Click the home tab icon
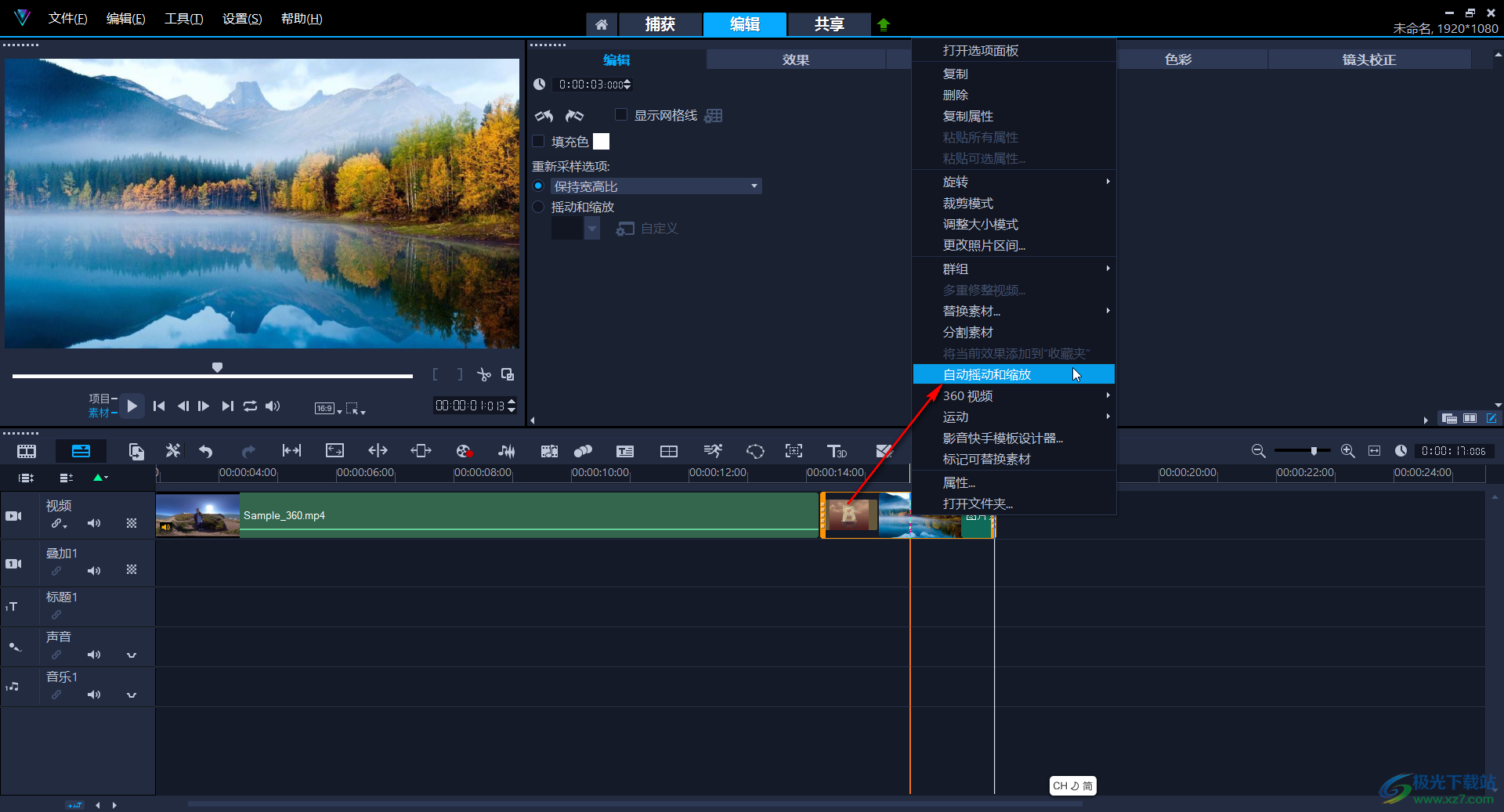 pyautogui.click(x=602, y=24)
